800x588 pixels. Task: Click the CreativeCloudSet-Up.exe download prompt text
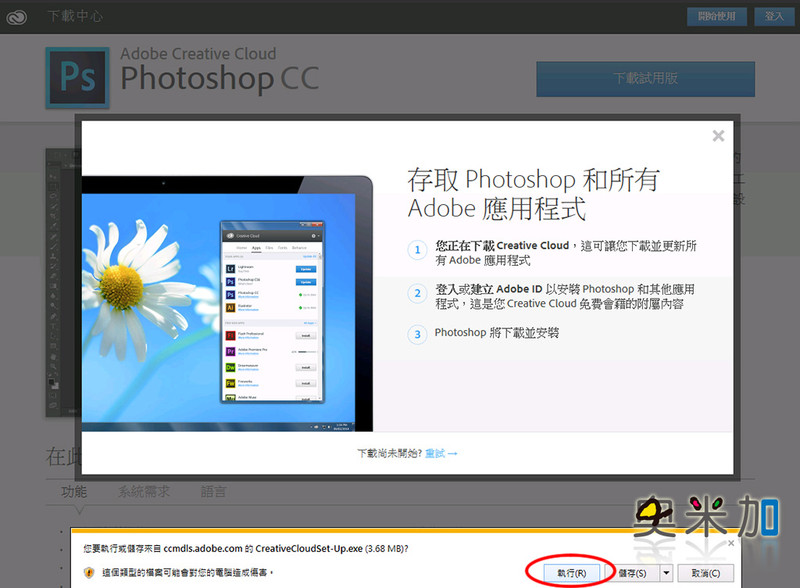pos(246,549)
